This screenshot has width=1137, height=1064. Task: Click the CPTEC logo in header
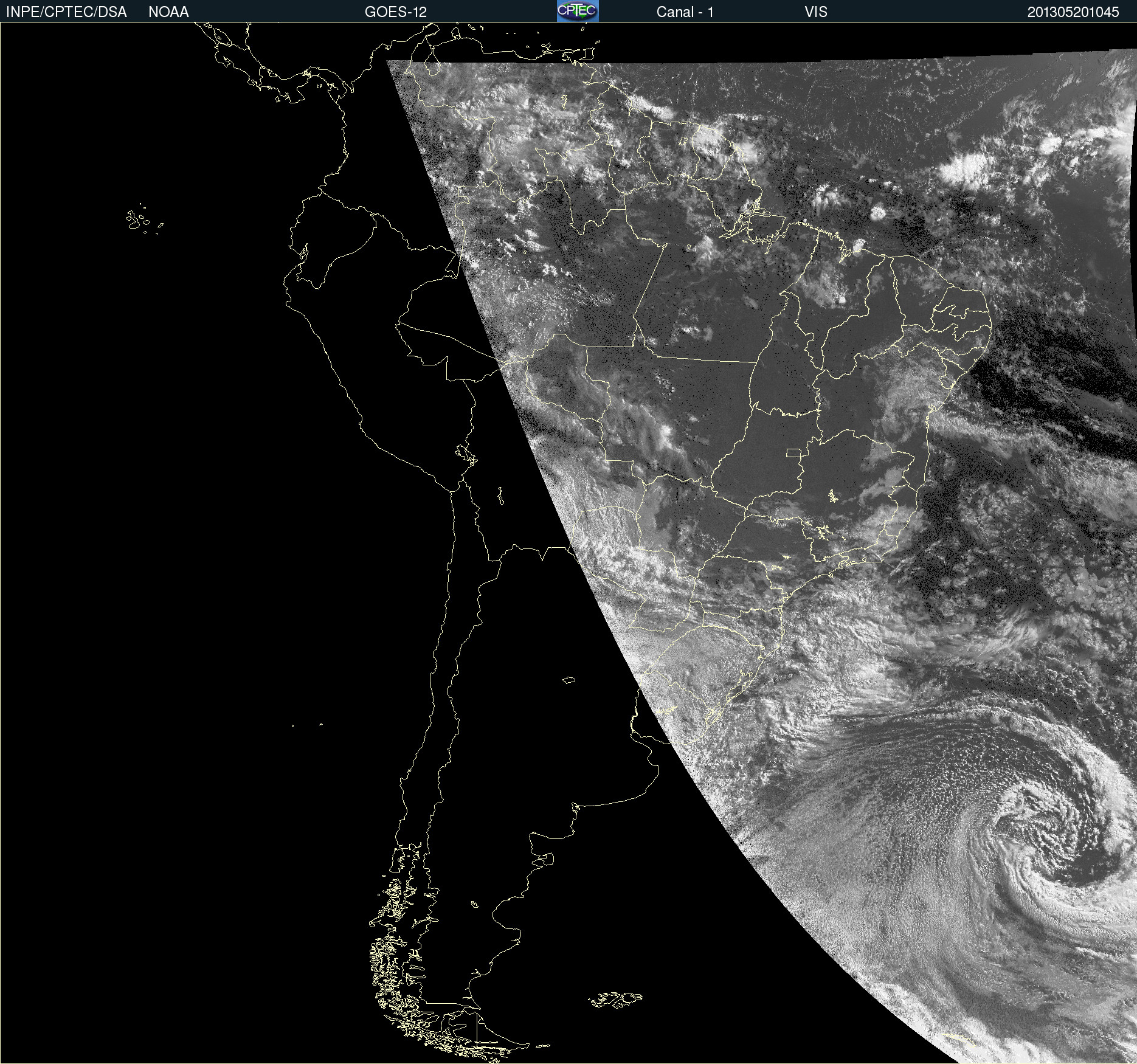pyautogui.click(x=578, y=11)
